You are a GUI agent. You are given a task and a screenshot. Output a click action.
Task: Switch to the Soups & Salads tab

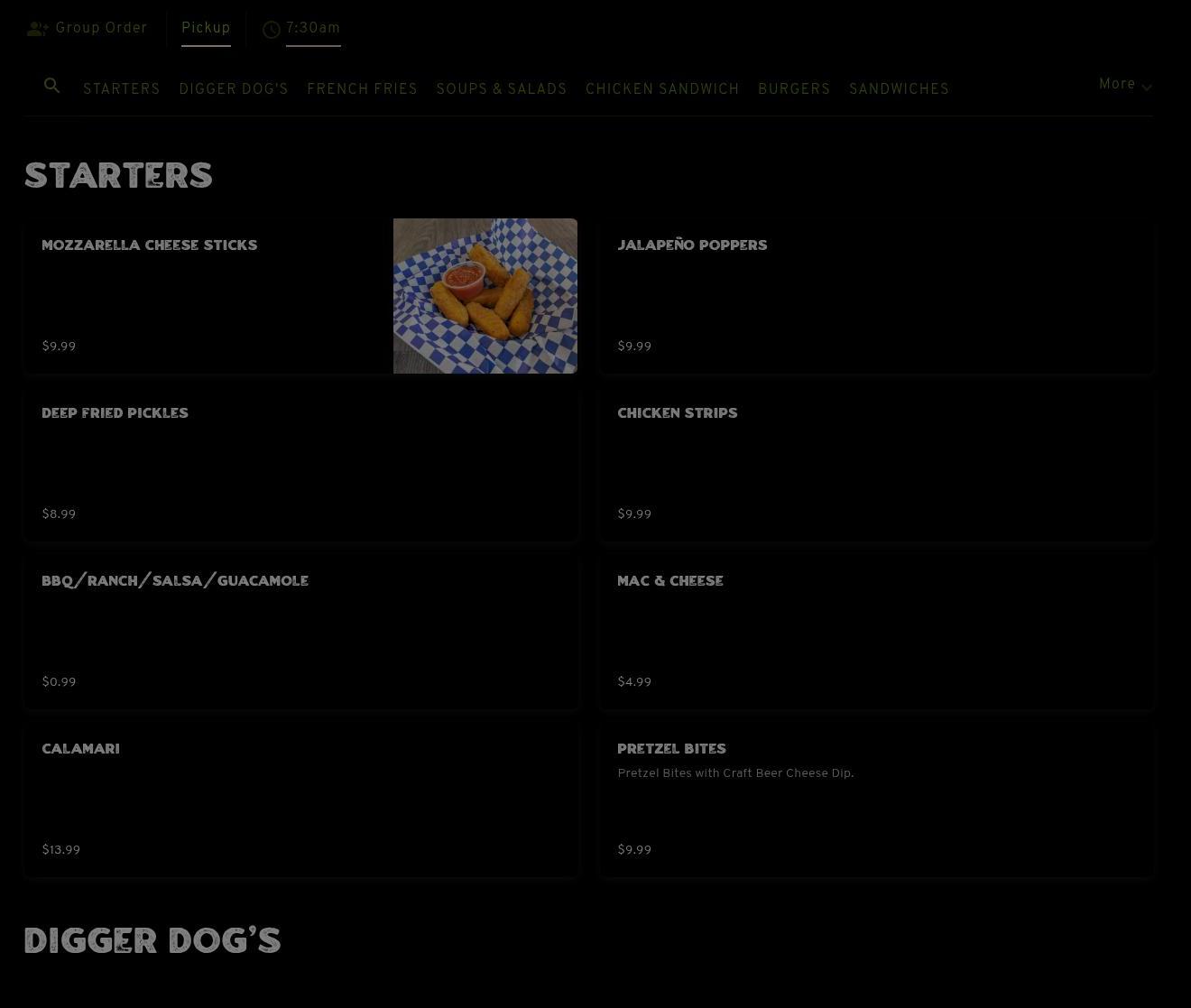coord(502,89)
